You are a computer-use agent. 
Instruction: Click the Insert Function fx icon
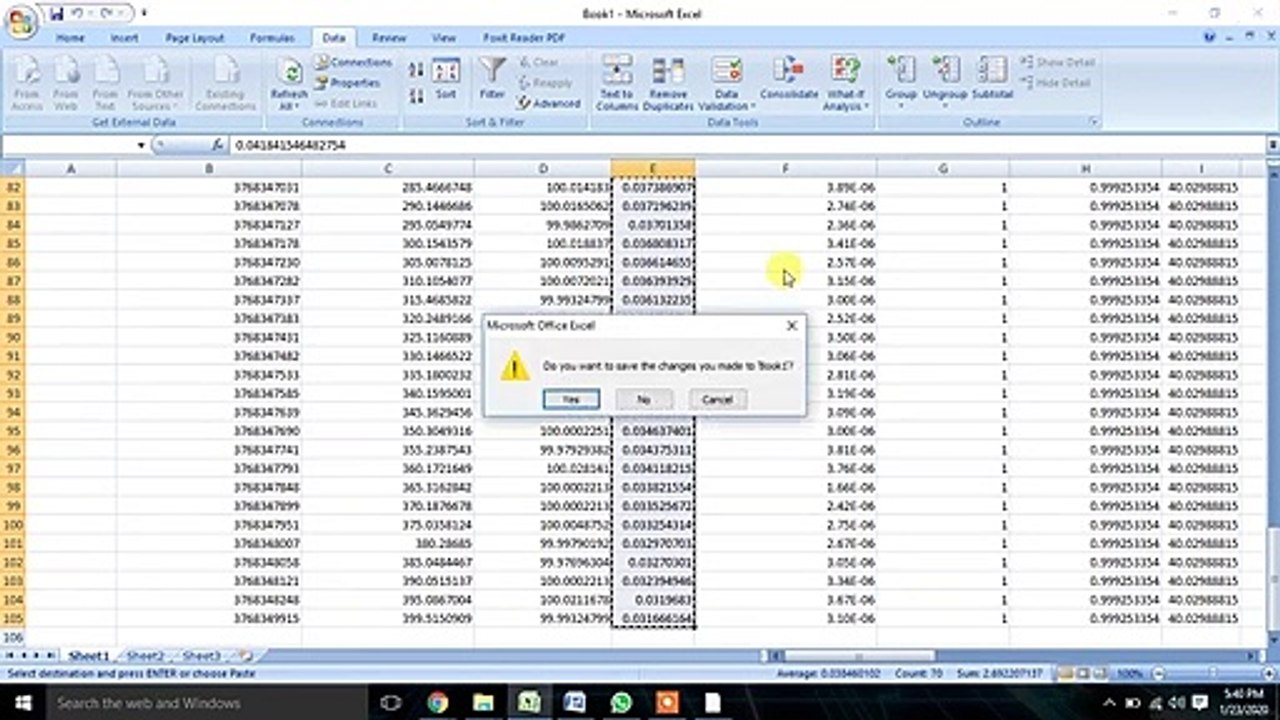coord(217,145)
